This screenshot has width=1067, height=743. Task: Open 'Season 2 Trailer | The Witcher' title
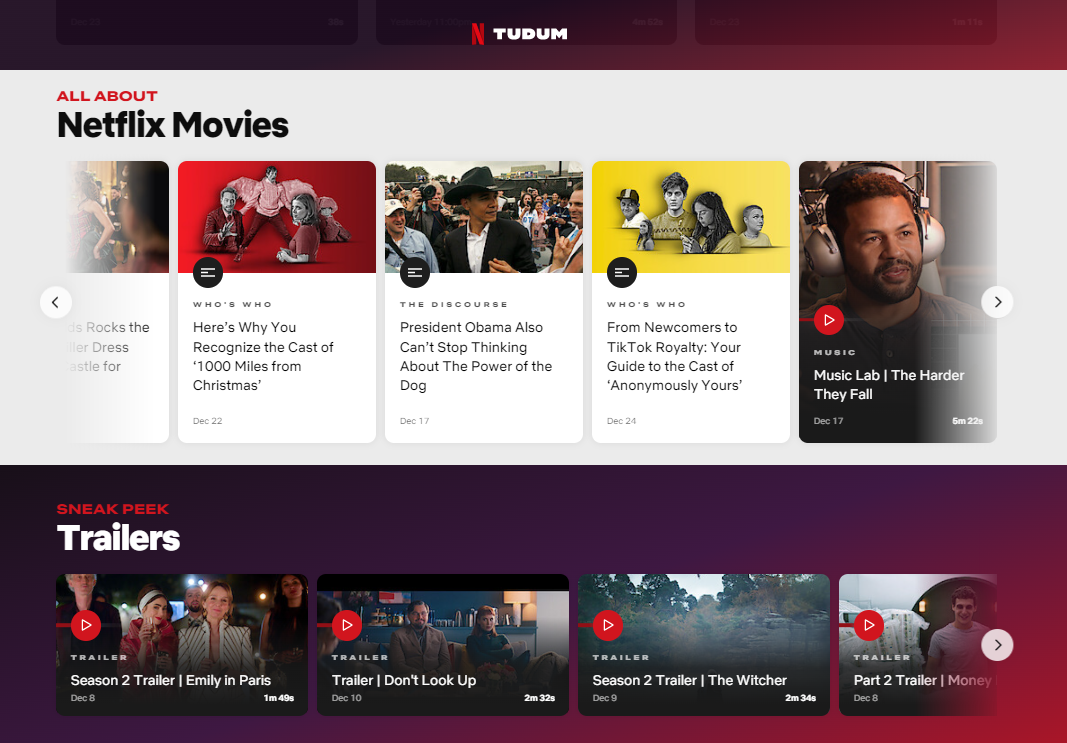(689, 680)
